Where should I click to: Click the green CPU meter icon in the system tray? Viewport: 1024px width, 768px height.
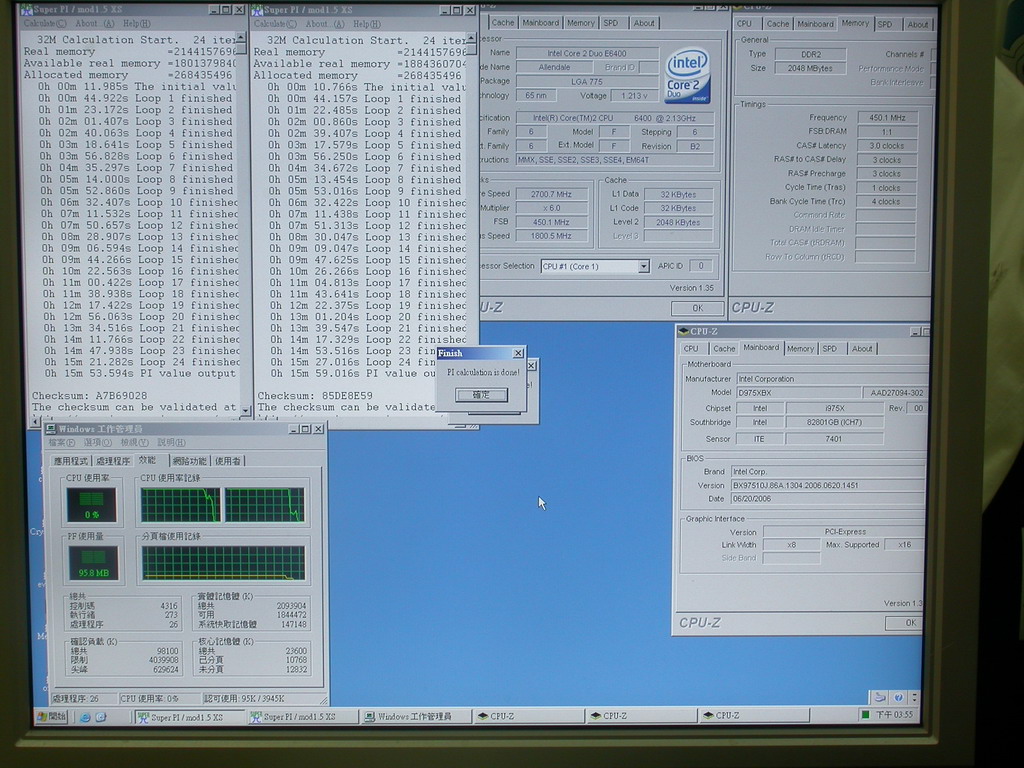click(x=865, y=714)
